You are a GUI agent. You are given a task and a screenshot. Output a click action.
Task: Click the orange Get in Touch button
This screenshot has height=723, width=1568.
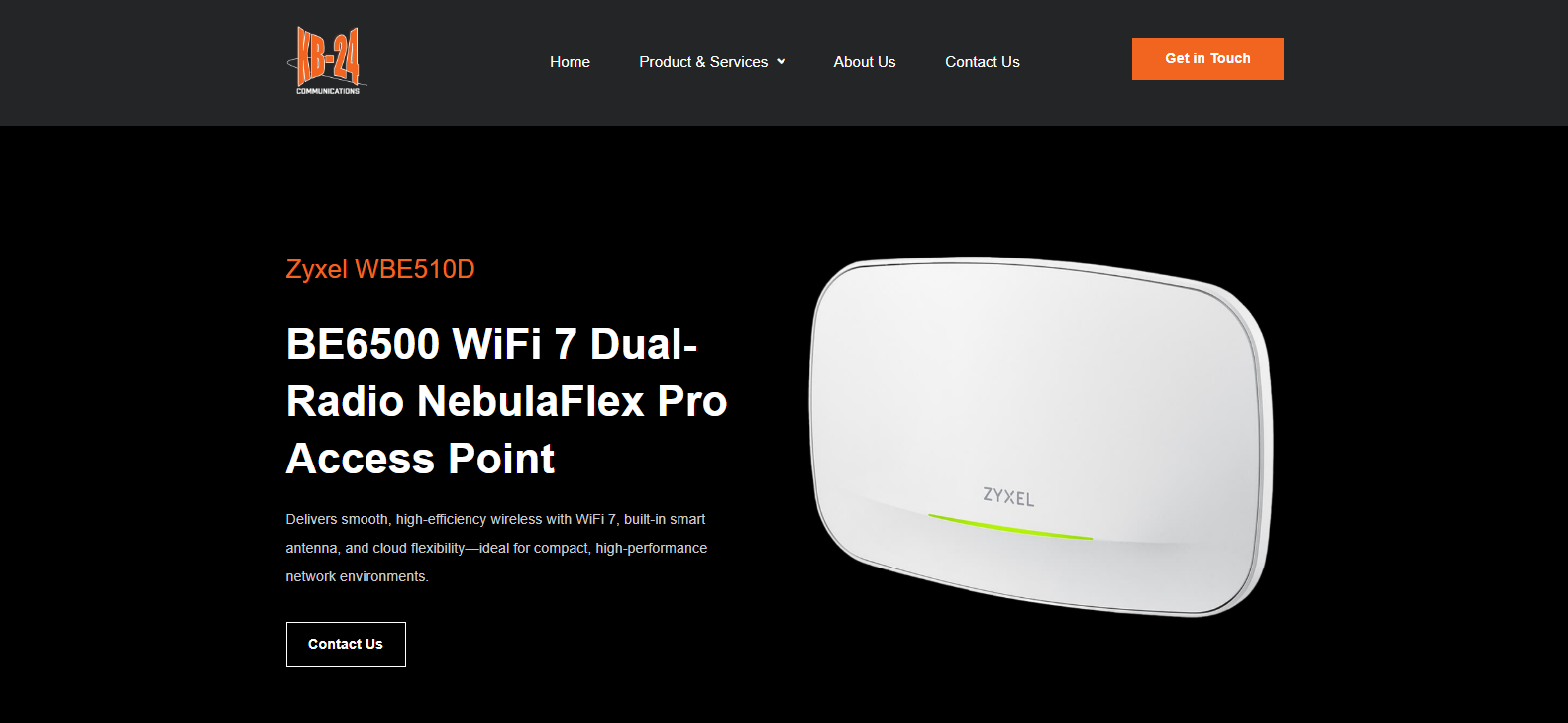pyautogui.click(x=1207, y=58)
